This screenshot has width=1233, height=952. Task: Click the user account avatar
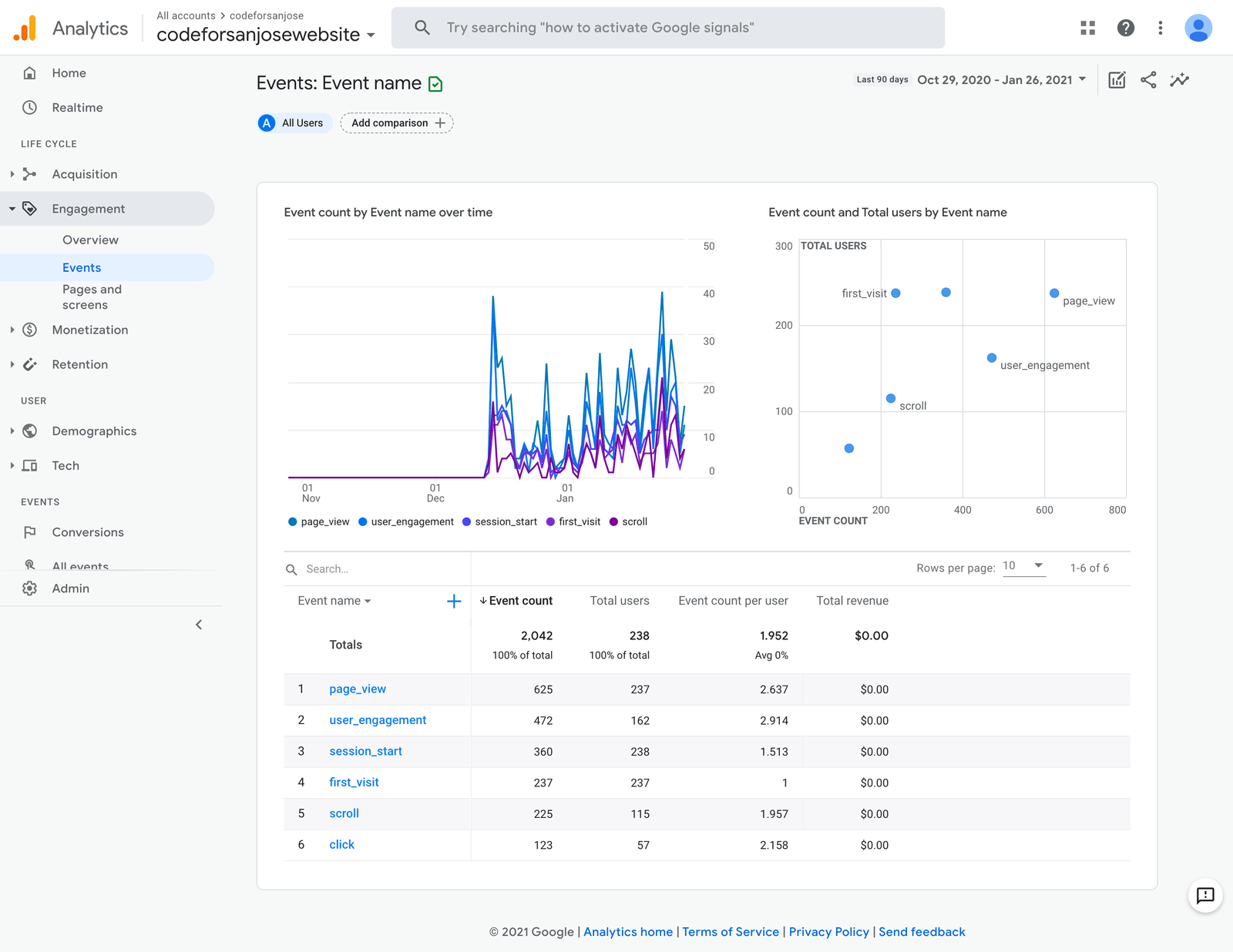coord(1198,28)
